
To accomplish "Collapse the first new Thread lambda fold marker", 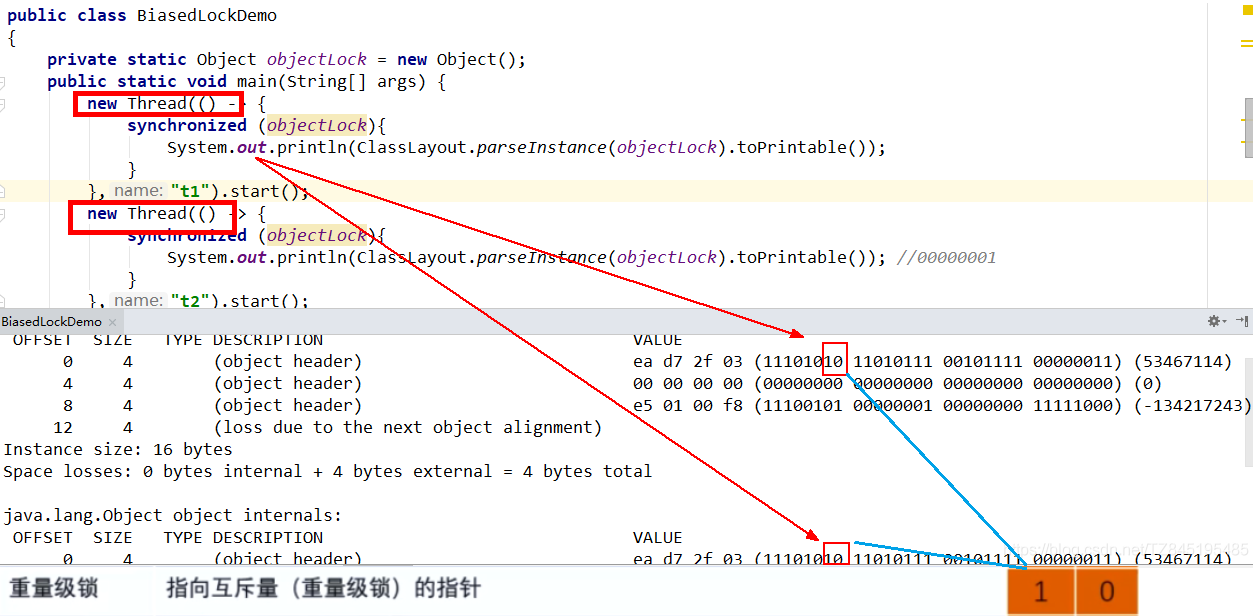I will [3, 104].
